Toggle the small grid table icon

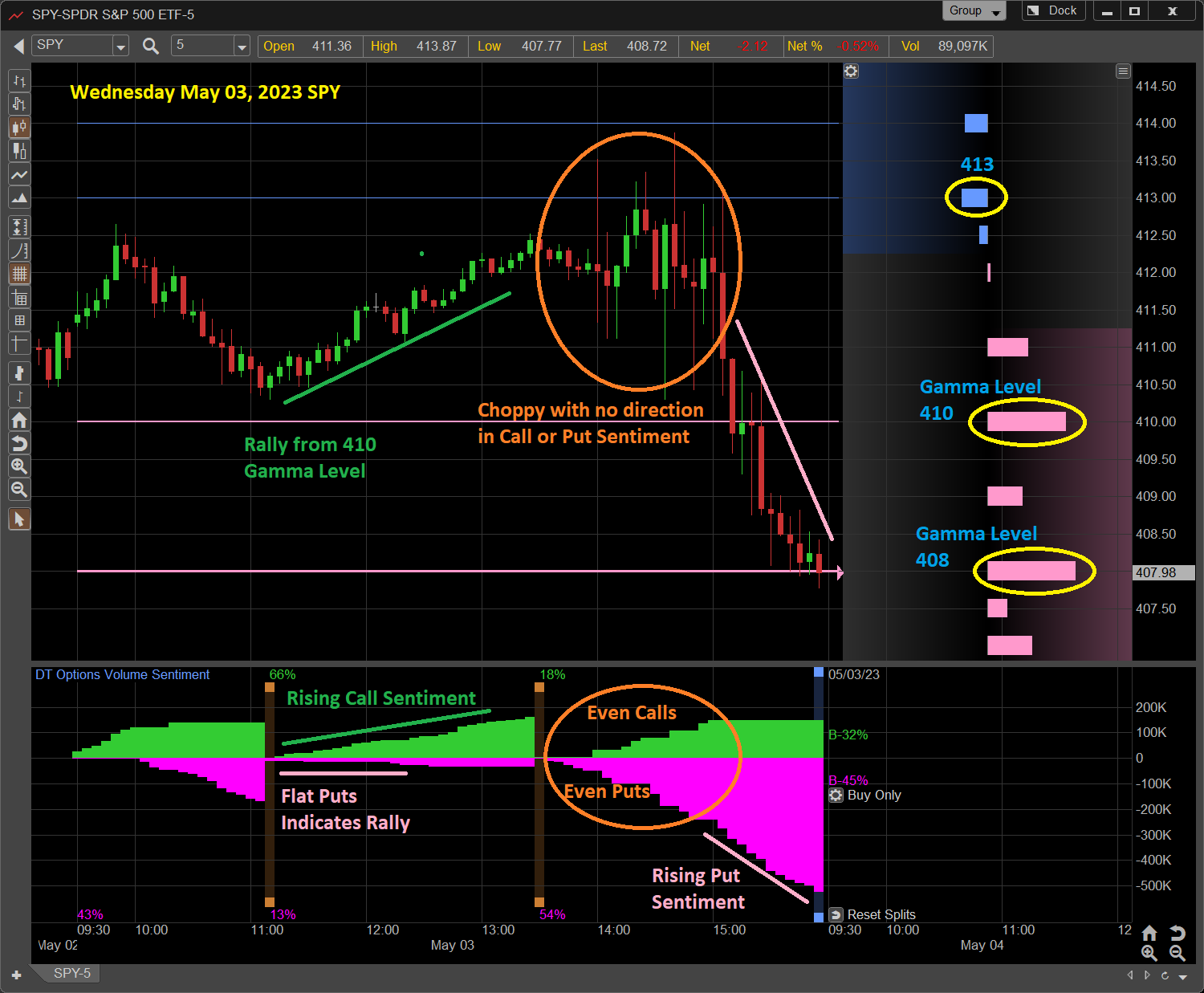19,320
